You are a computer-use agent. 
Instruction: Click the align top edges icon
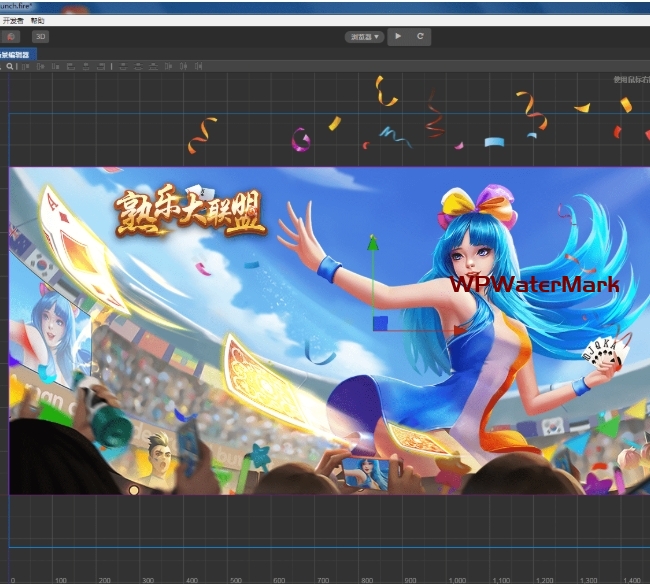click(x=25, y=66)
